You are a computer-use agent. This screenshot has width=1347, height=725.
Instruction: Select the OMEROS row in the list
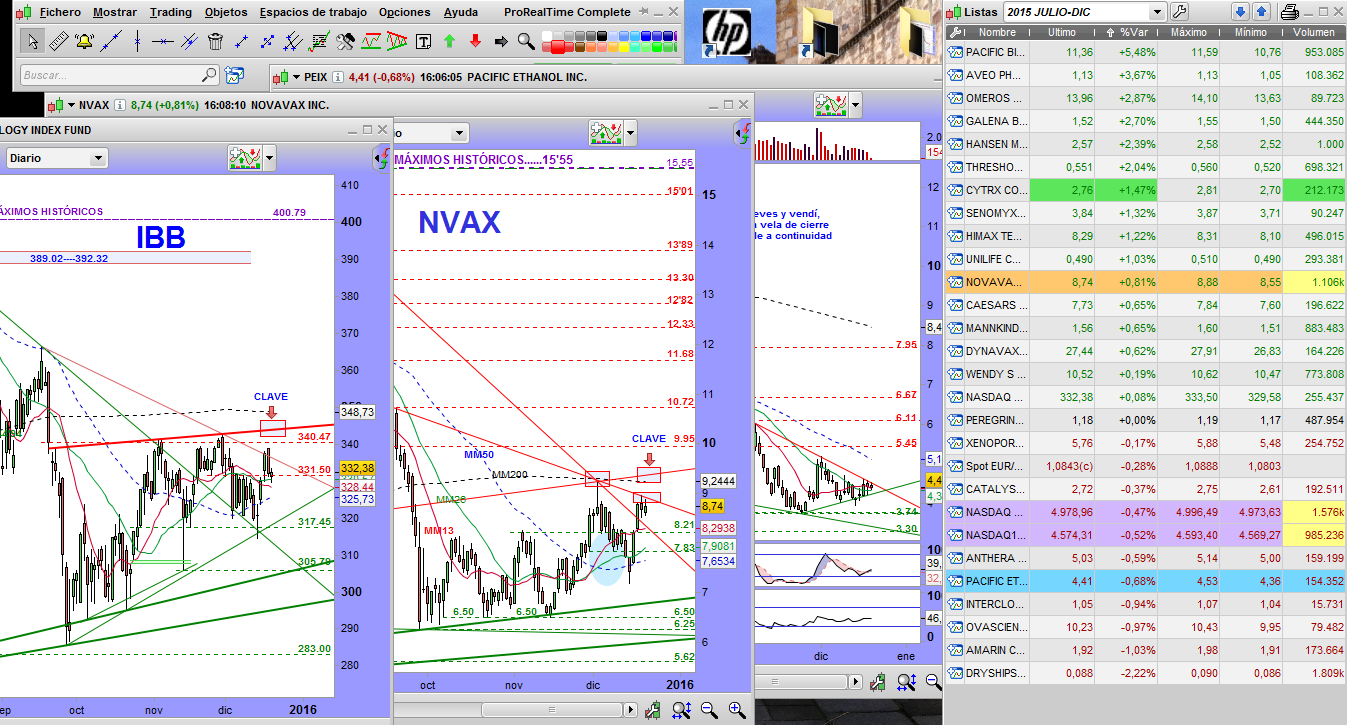click(1145, 98)
